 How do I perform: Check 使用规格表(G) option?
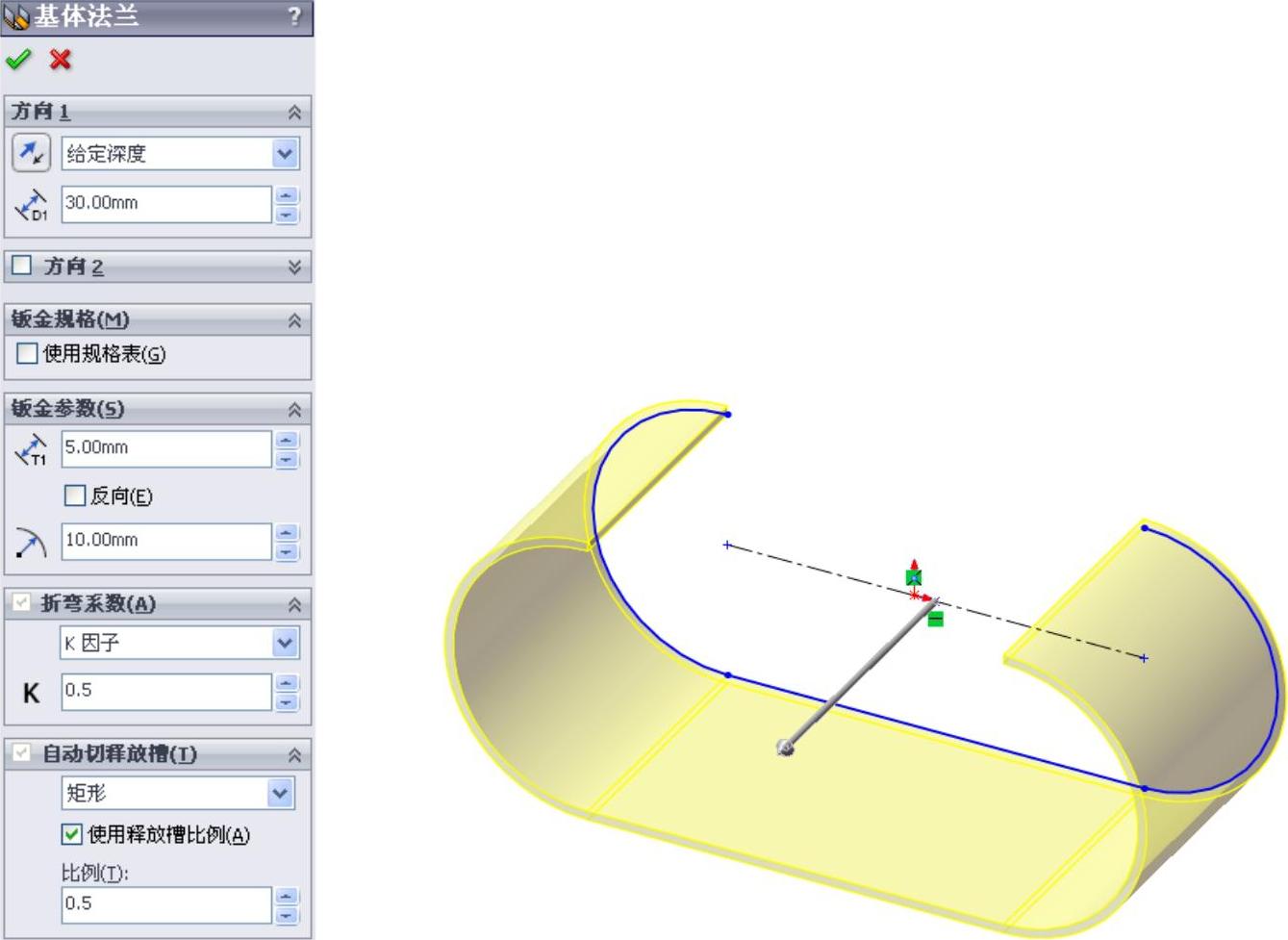(27, 353)
